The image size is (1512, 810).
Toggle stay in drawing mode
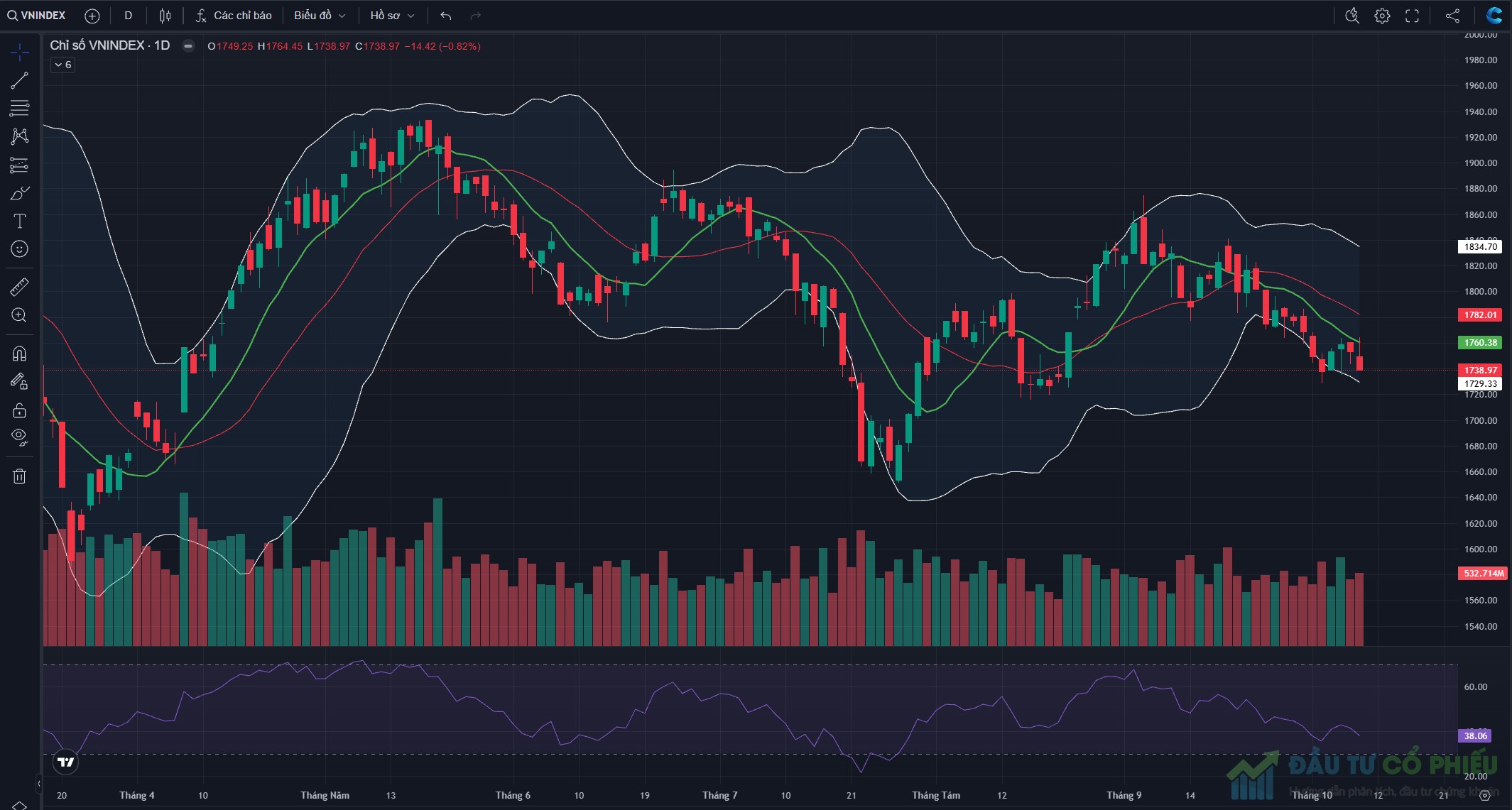pyautogui.click(x=20, y=381)
